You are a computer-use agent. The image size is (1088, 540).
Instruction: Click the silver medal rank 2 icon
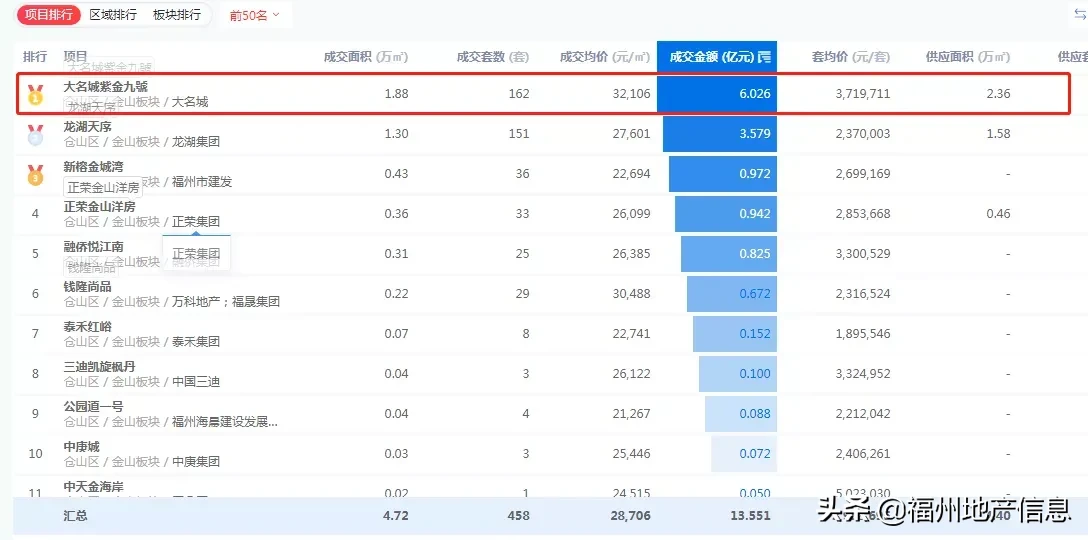pos(35,135)
